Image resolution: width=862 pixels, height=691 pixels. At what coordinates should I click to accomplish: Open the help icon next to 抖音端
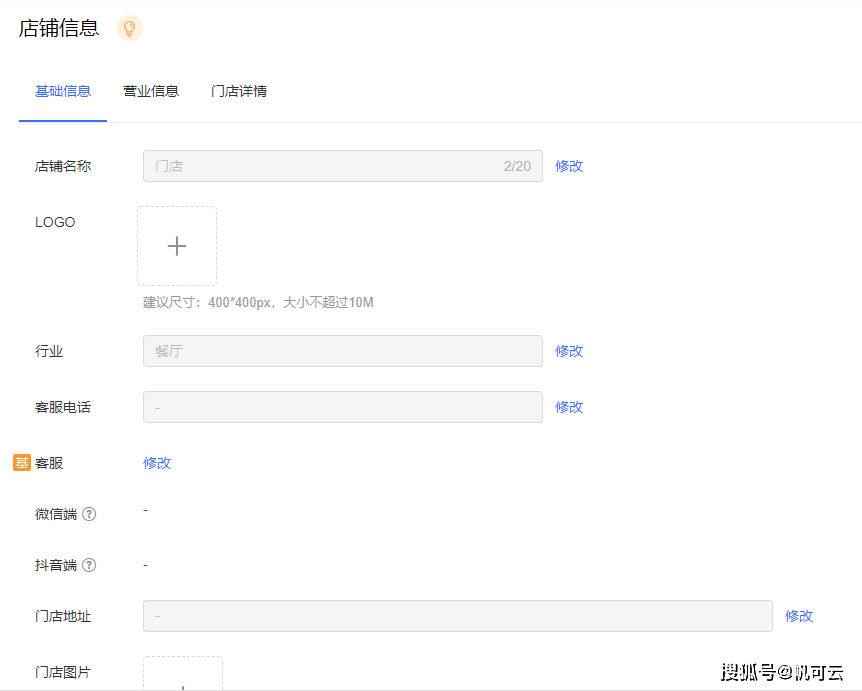point(90,565)
